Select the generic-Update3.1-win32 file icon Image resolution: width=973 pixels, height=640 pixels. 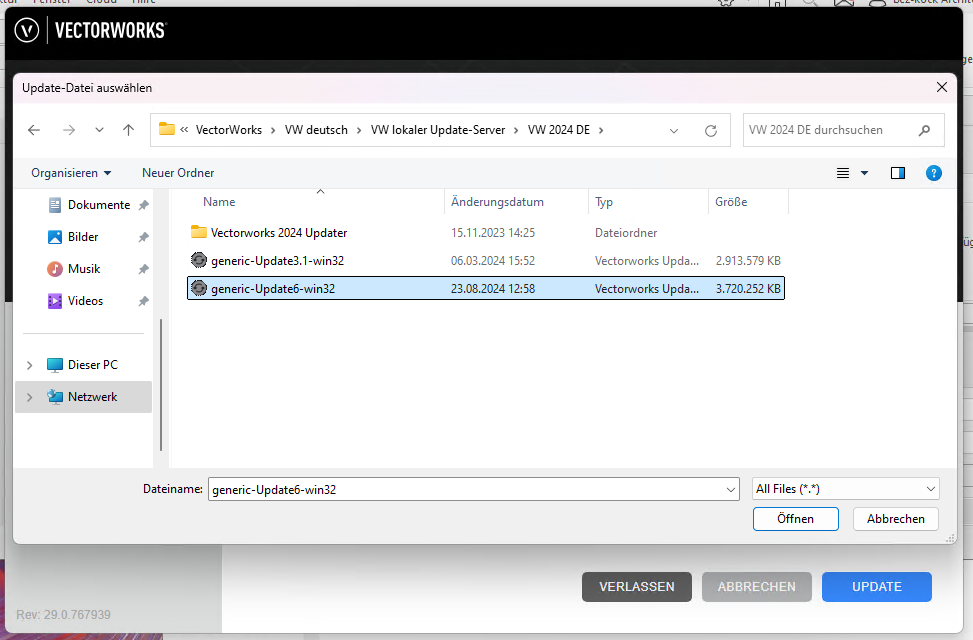pyautogui.click(x=199, y=261)
